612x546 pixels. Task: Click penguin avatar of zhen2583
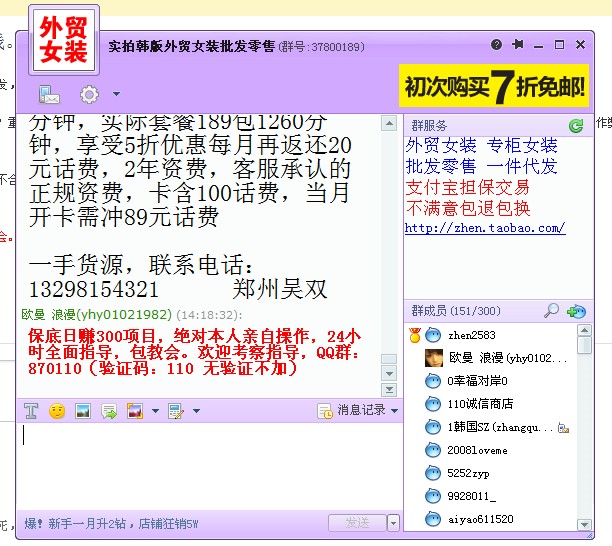432,335
